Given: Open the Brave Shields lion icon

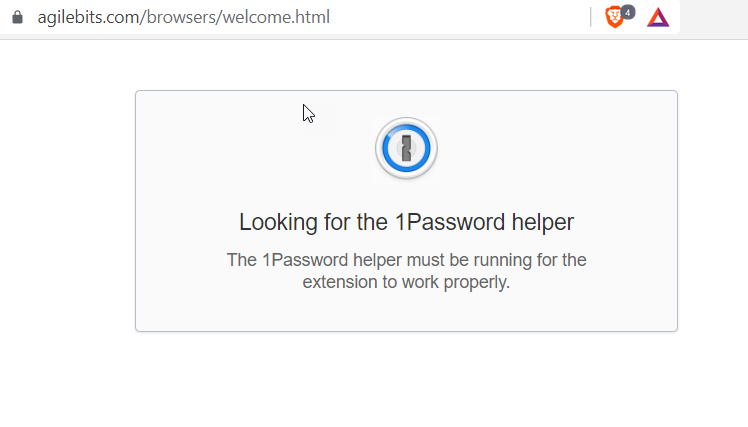Looking at the screenshot, I should pyautogui.click(x=613, y=17).
